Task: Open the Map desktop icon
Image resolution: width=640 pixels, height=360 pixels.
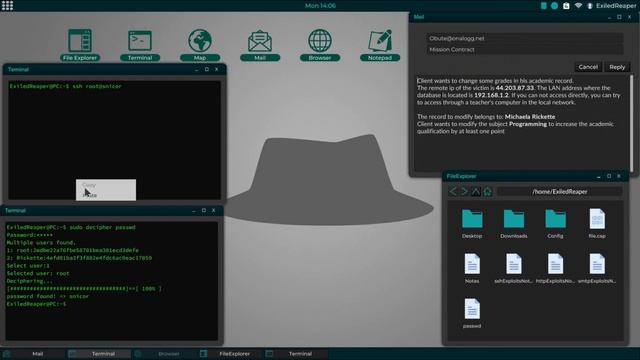Action: [x=200, y=45]
